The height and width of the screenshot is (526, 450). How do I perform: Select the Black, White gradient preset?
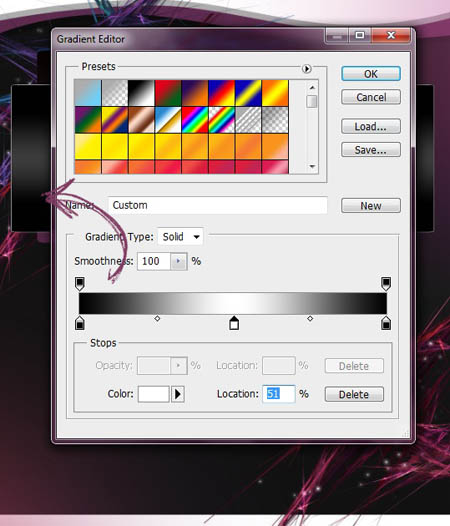[x=141, y=93]
